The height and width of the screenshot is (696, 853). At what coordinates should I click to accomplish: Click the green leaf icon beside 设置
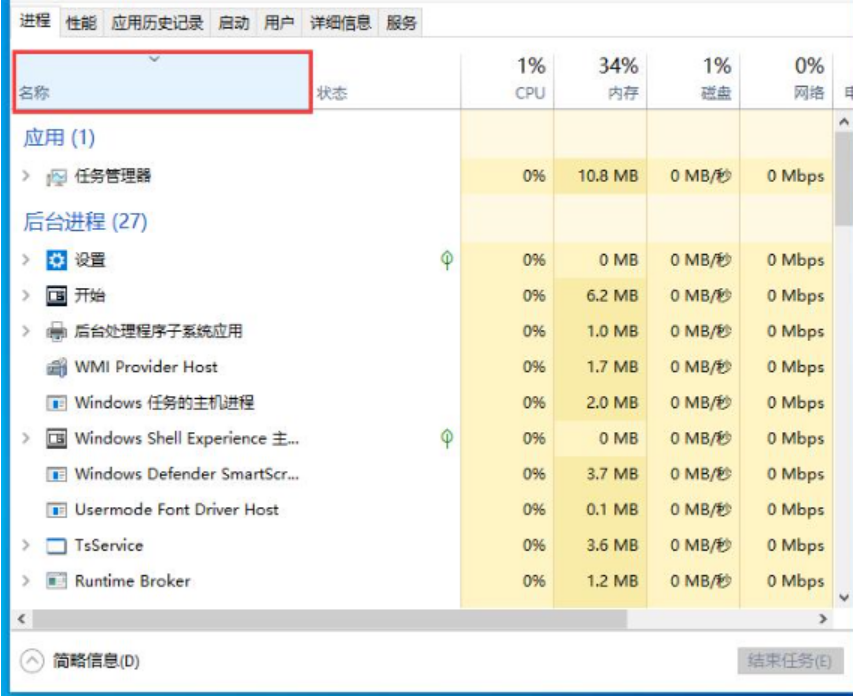pos(447,260)
